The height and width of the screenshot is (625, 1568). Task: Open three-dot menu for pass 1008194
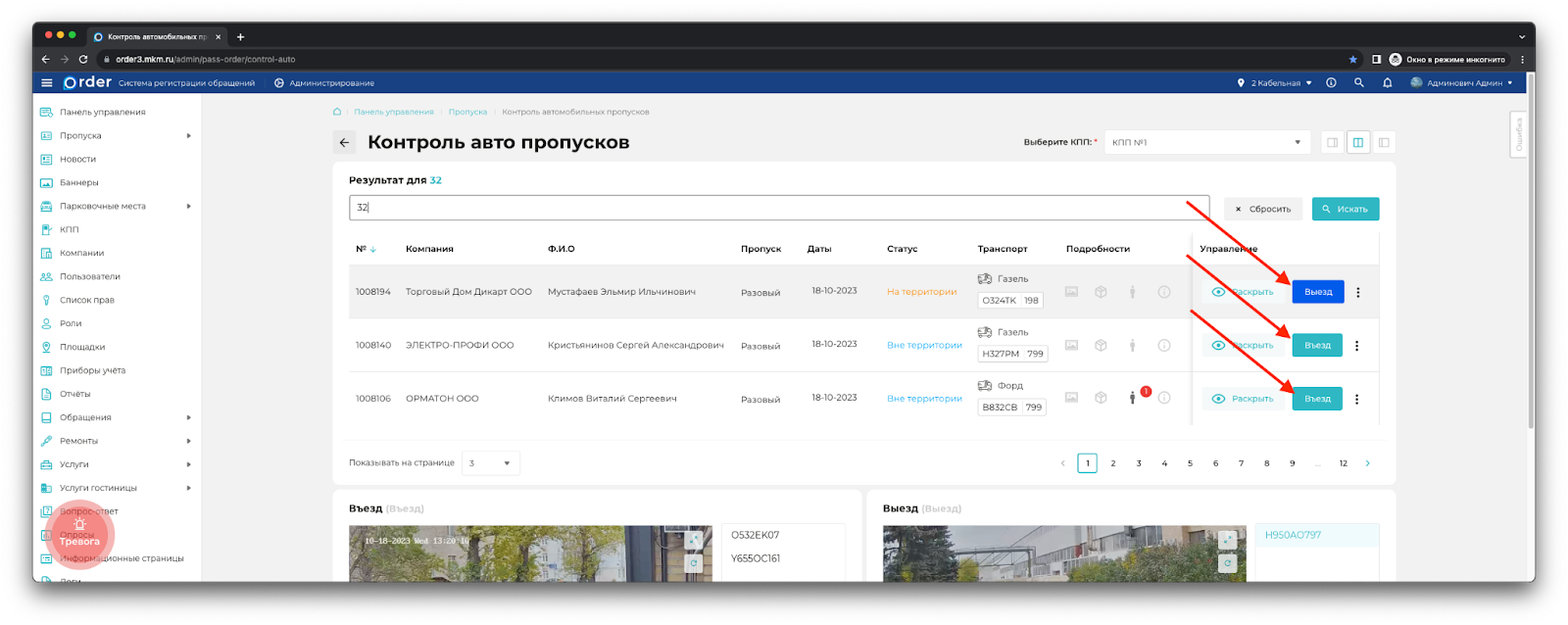click(x=1358, y=292)
